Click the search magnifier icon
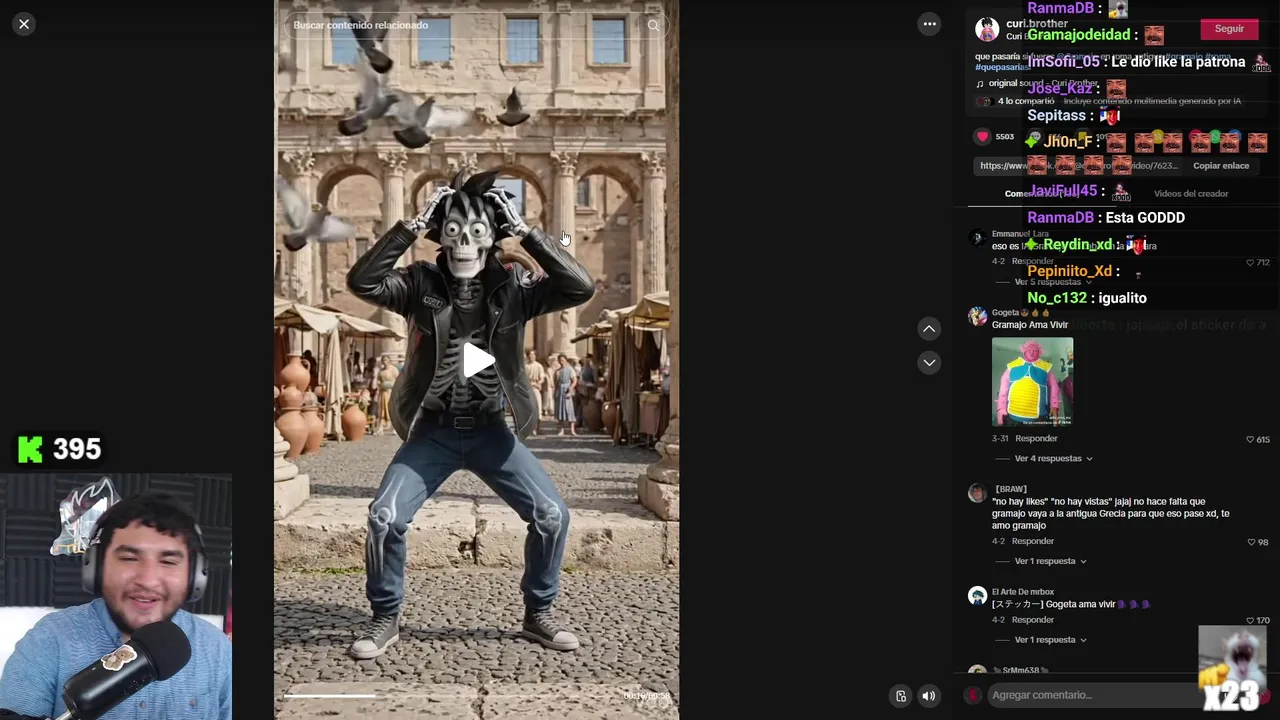The image size is (1280, 720). pos(653,25)
